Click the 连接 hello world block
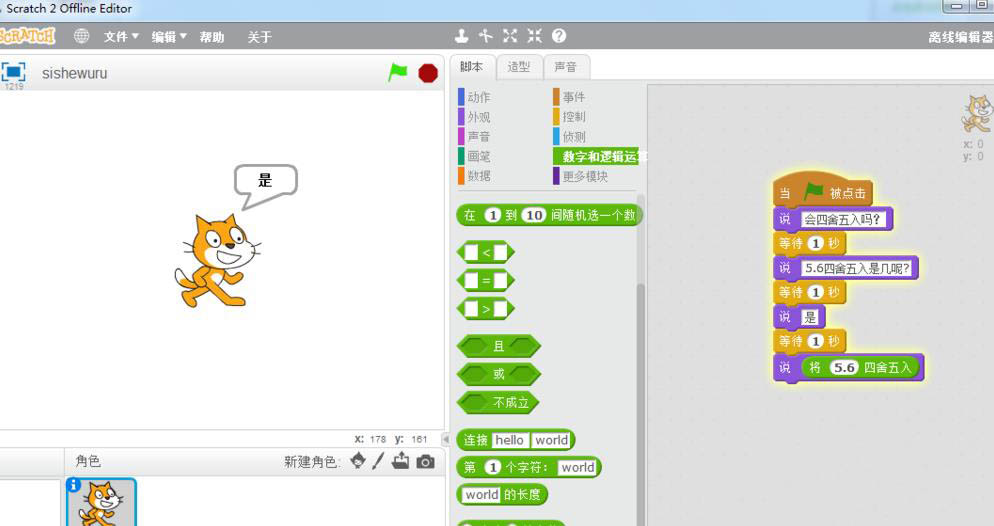 515,440
